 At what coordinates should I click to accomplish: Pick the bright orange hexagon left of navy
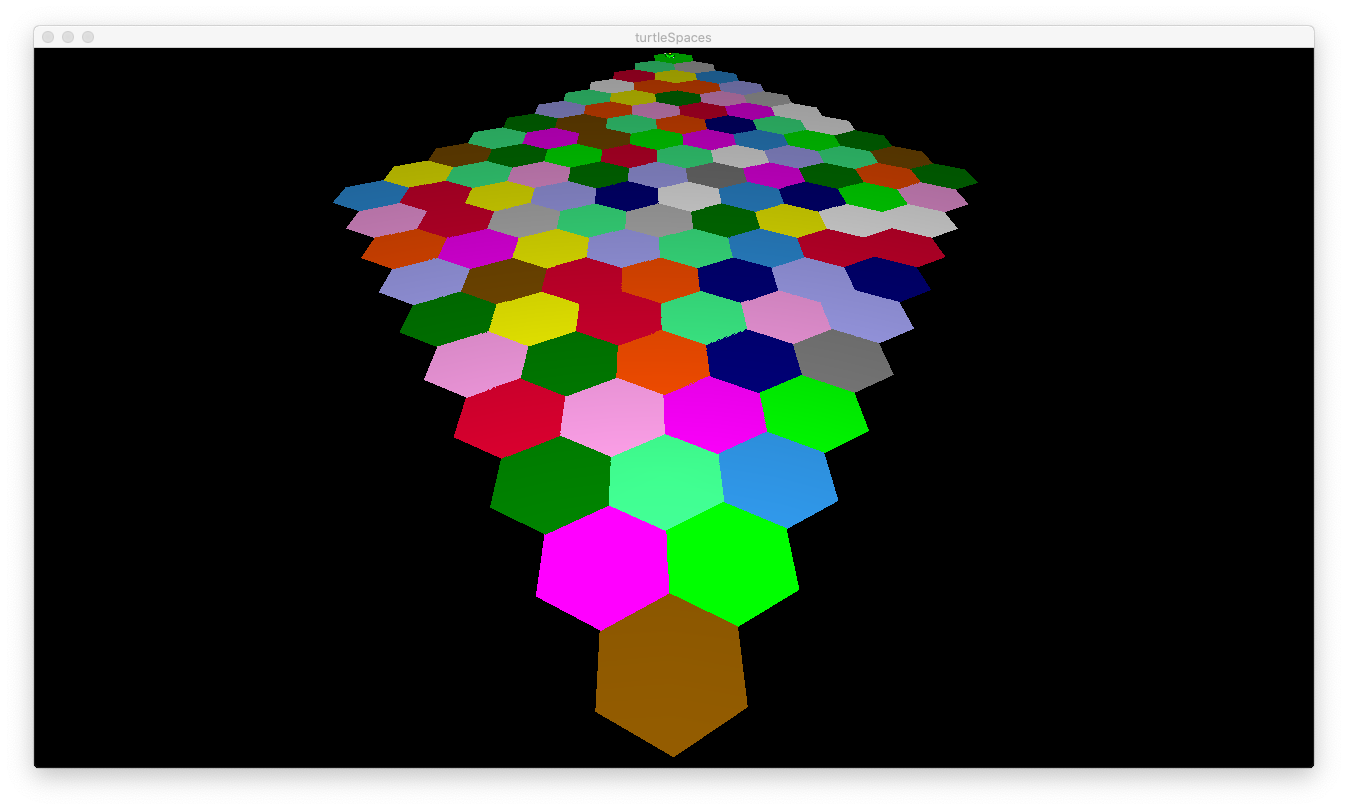[663, 362]
